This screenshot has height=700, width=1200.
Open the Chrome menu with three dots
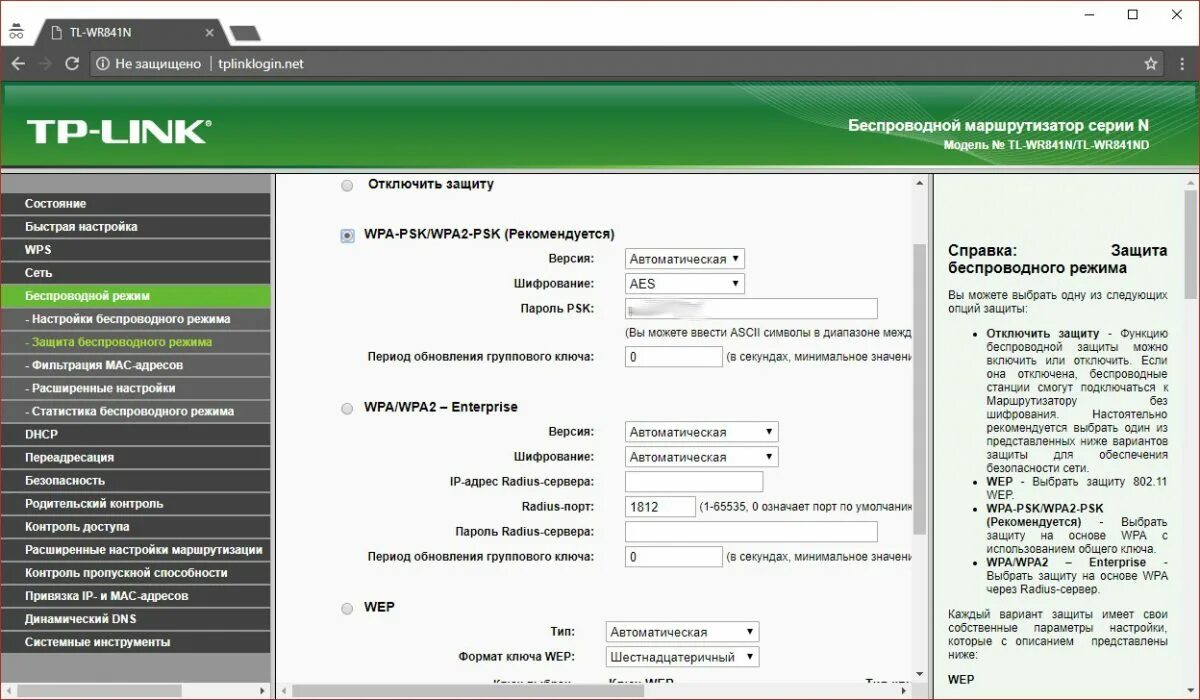(x=1181, y=63)
